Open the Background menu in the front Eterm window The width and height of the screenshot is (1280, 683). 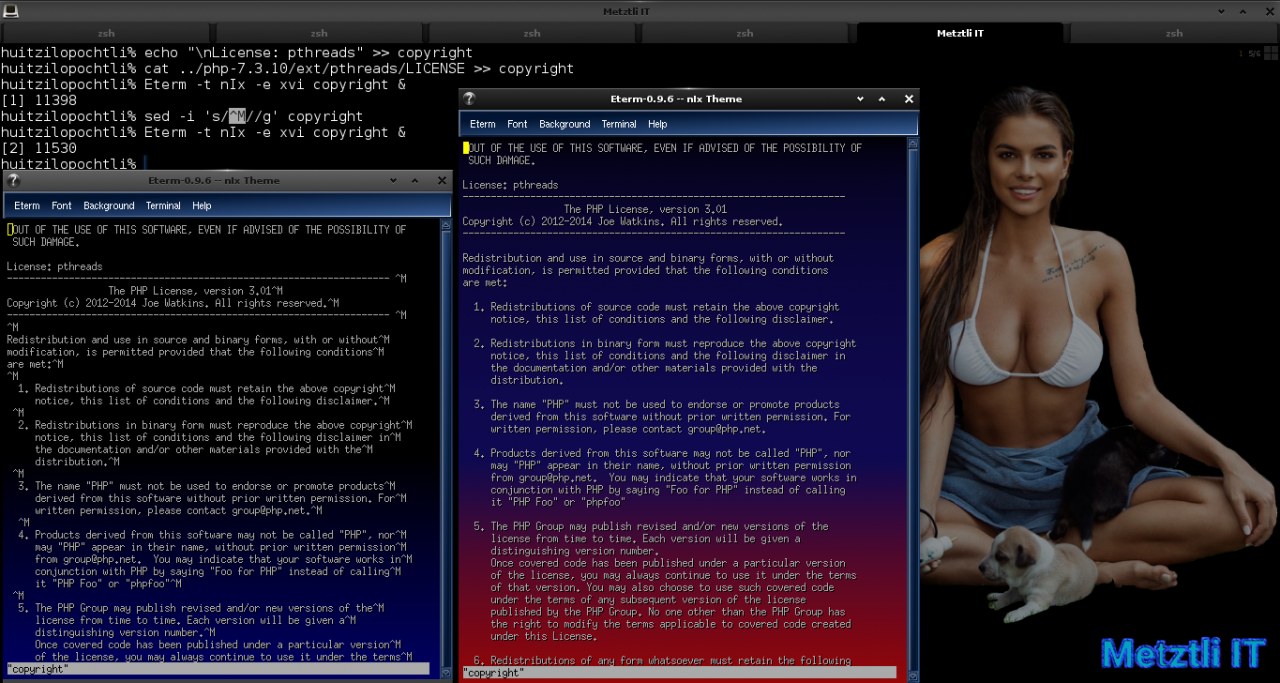pyautogui.click(x=565, y=124)
